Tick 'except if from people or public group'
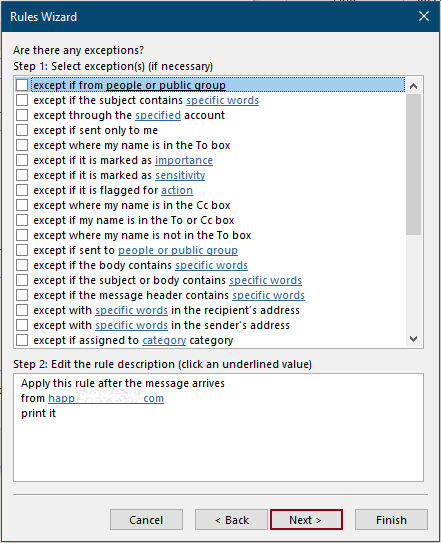 point(22,85)
